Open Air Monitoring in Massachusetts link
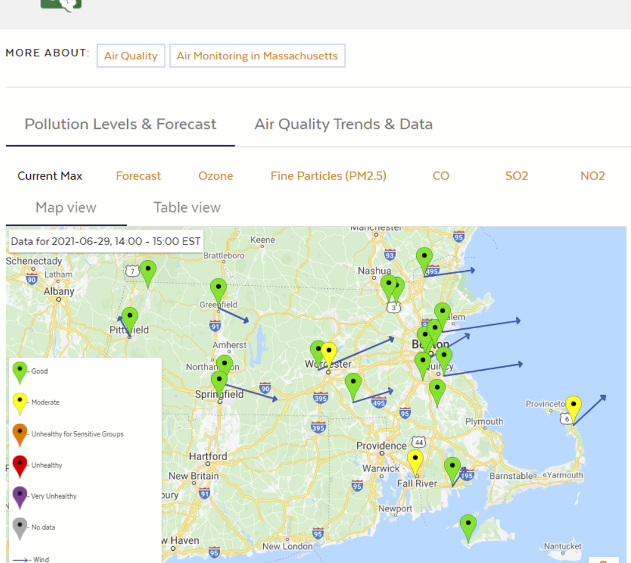The width and height of the screenshot is (631, 563). (x=257, y=56)
